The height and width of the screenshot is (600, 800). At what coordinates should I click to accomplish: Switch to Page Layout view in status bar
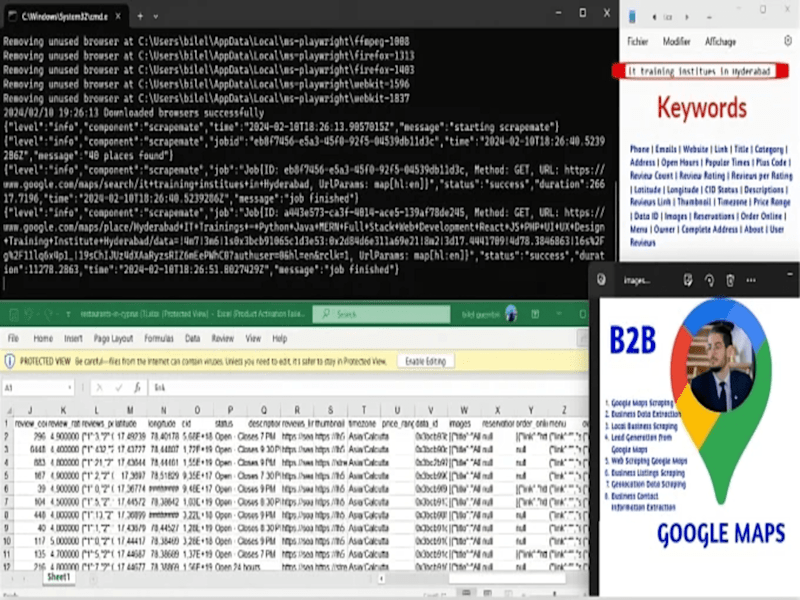tap(488, 593)
